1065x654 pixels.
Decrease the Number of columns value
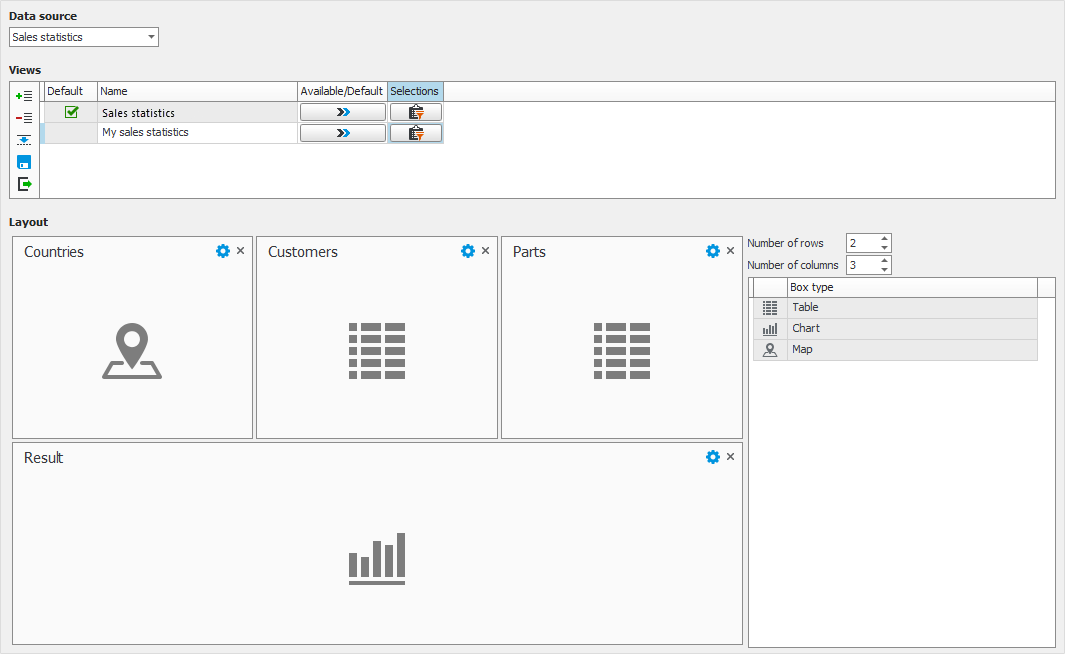[884, 270]
